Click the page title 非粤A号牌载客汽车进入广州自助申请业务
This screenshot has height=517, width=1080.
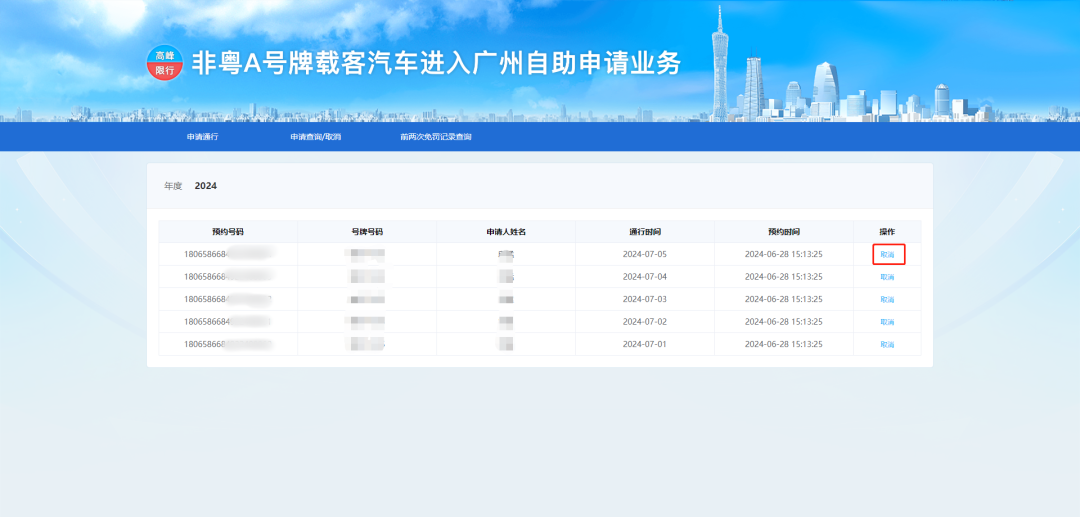(436, 63)
